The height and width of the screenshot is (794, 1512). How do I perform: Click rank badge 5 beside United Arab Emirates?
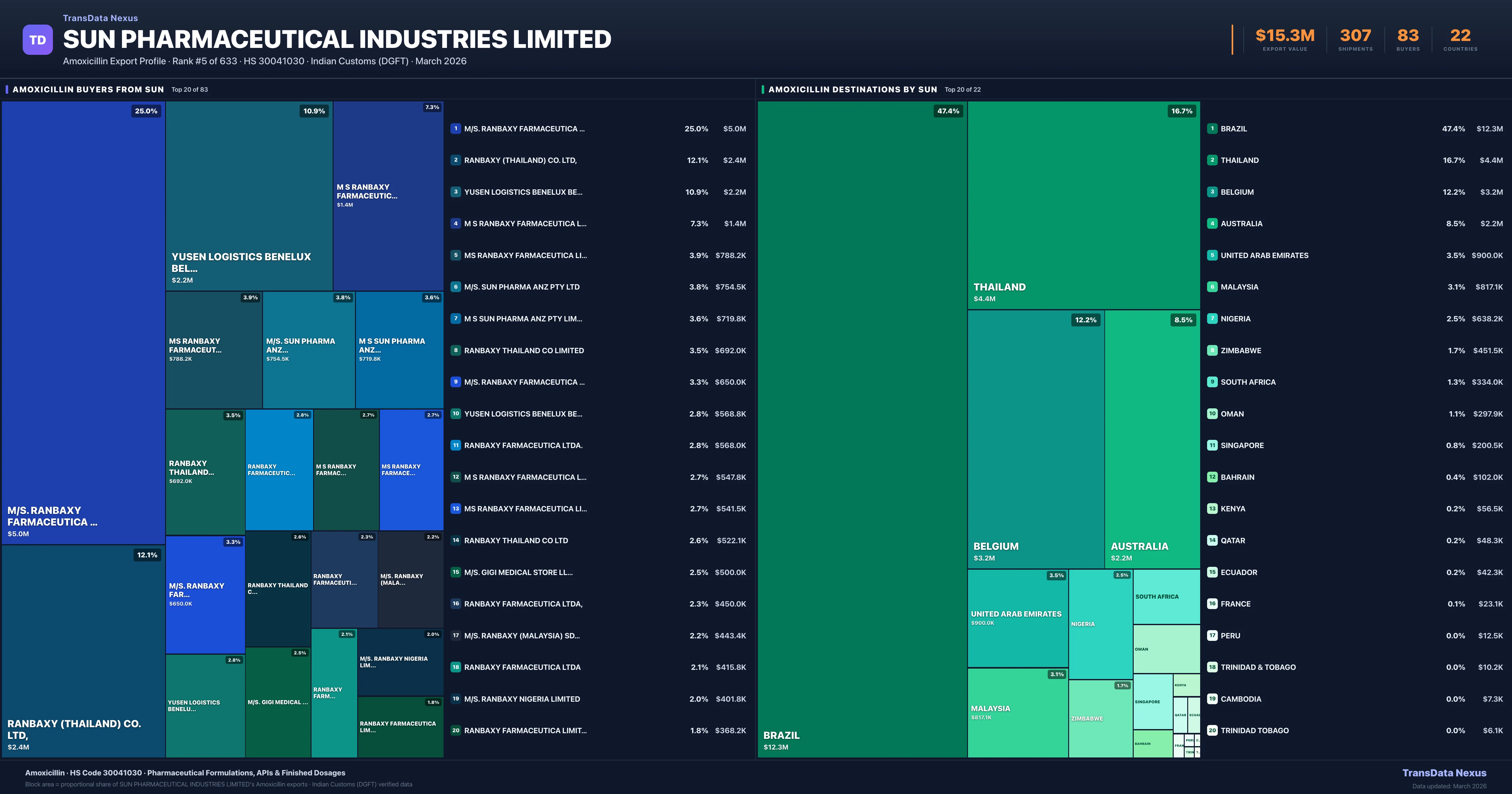click(1212, 255)
